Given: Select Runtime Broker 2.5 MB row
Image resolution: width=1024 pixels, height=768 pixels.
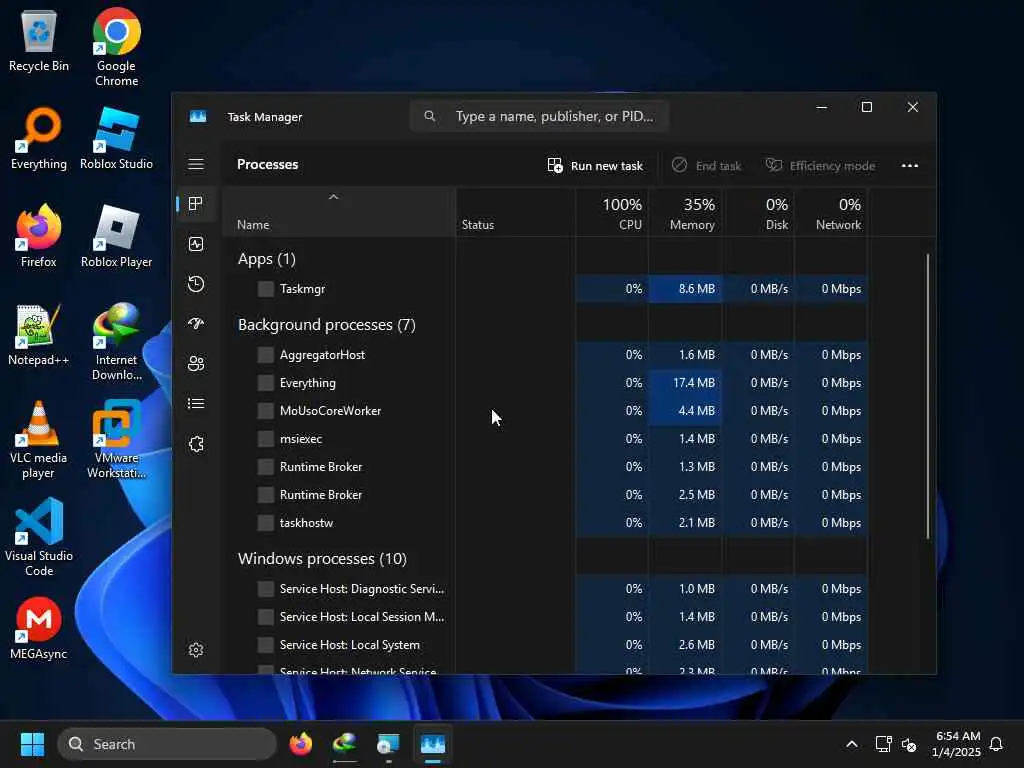Looking at the screenshot, I should tap(545, 495).
